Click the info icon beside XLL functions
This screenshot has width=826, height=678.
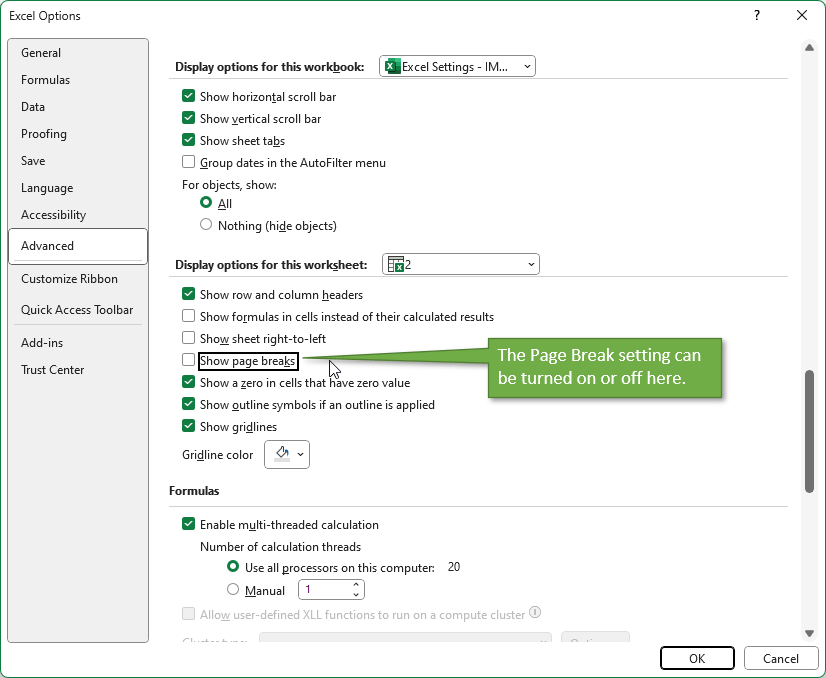pyautogui.click(x=535, y=613)
